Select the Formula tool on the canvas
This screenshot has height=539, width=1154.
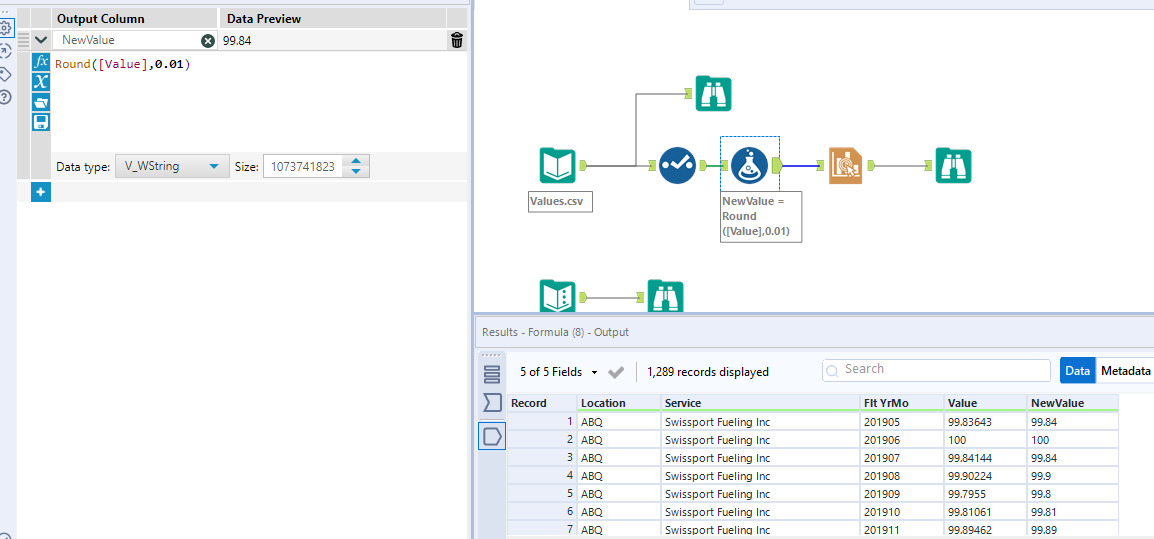tap(749, 165)
